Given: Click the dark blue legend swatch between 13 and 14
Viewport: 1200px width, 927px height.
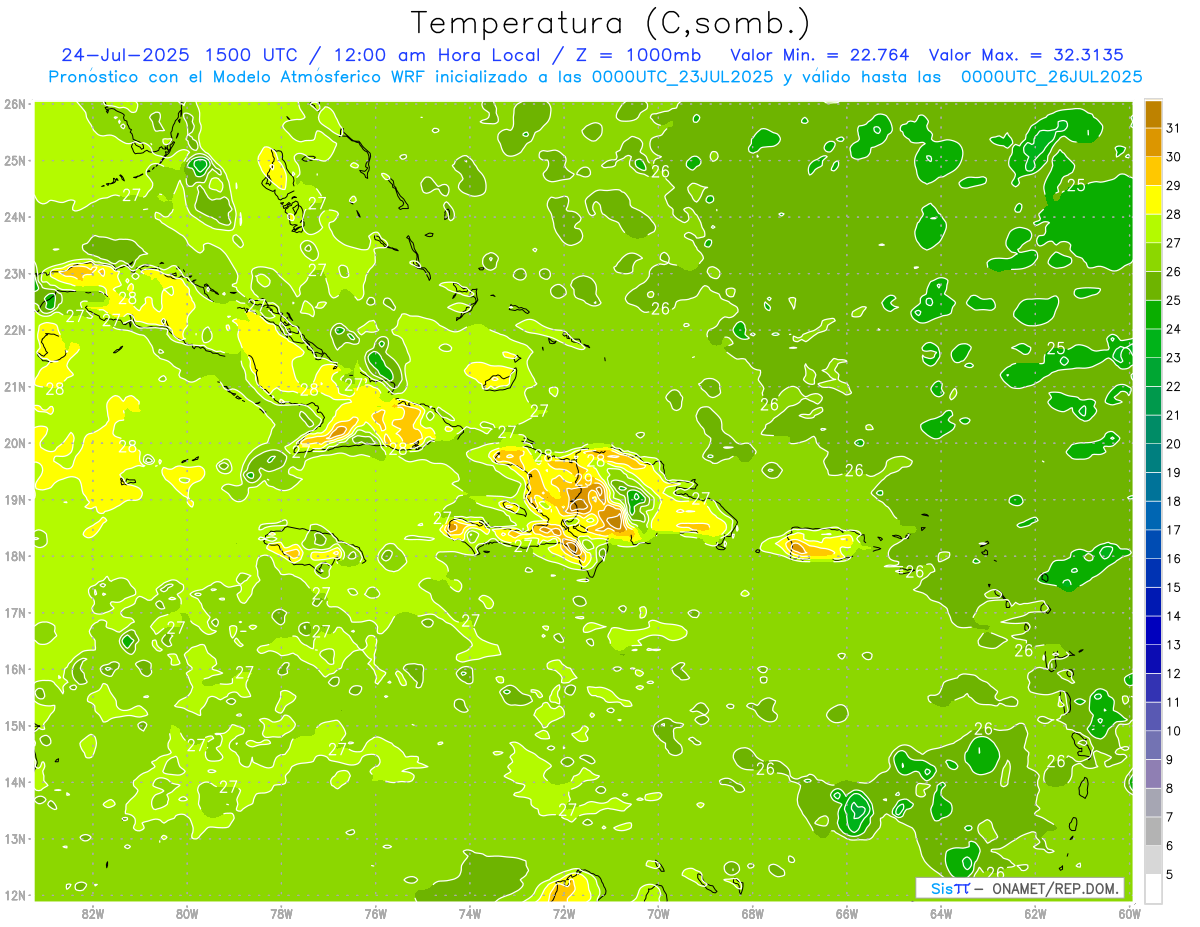Looking at the screenshot, I should tap(1153, 630).
